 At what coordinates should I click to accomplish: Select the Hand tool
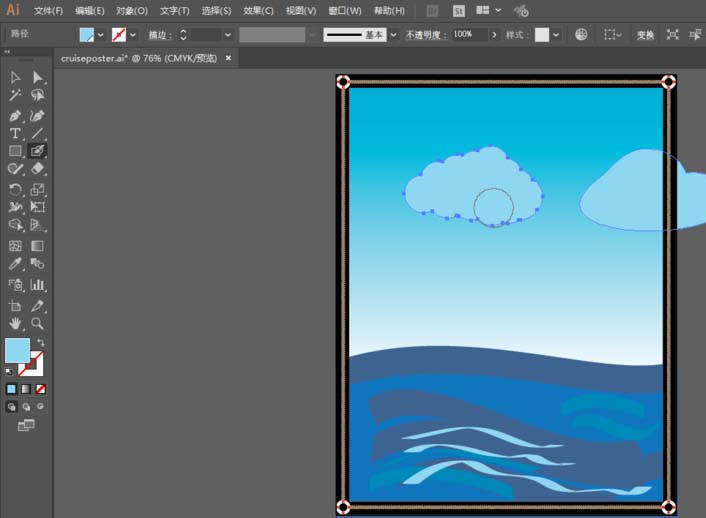tap(15, 323)
